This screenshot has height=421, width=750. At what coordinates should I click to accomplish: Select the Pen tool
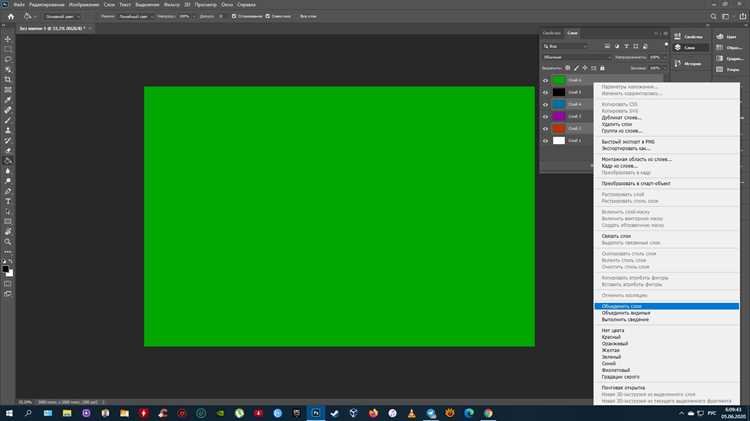[x=8, y=191]
